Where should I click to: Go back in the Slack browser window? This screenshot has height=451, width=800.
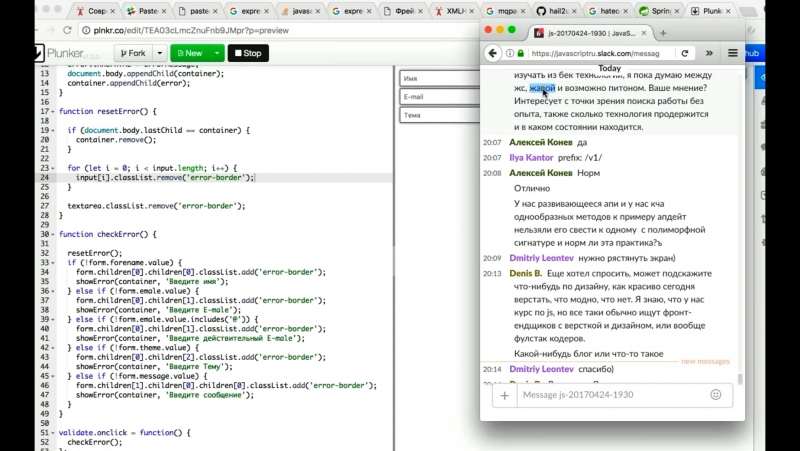492,53
